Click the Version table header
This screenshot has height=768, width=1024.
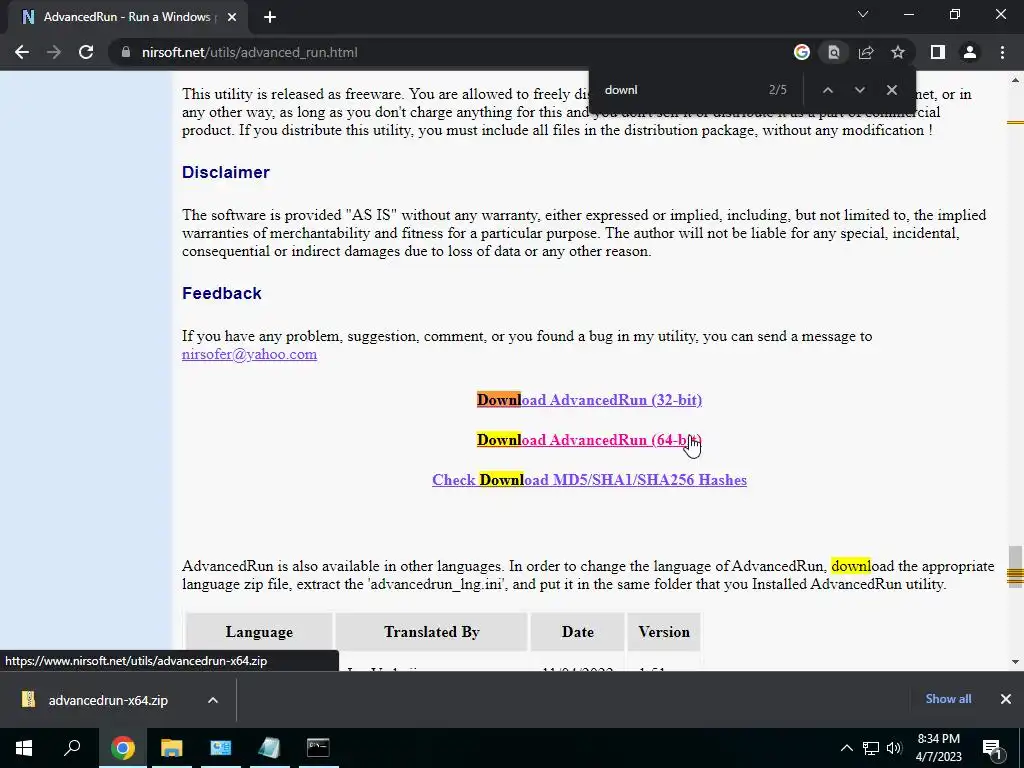(664, 632)
